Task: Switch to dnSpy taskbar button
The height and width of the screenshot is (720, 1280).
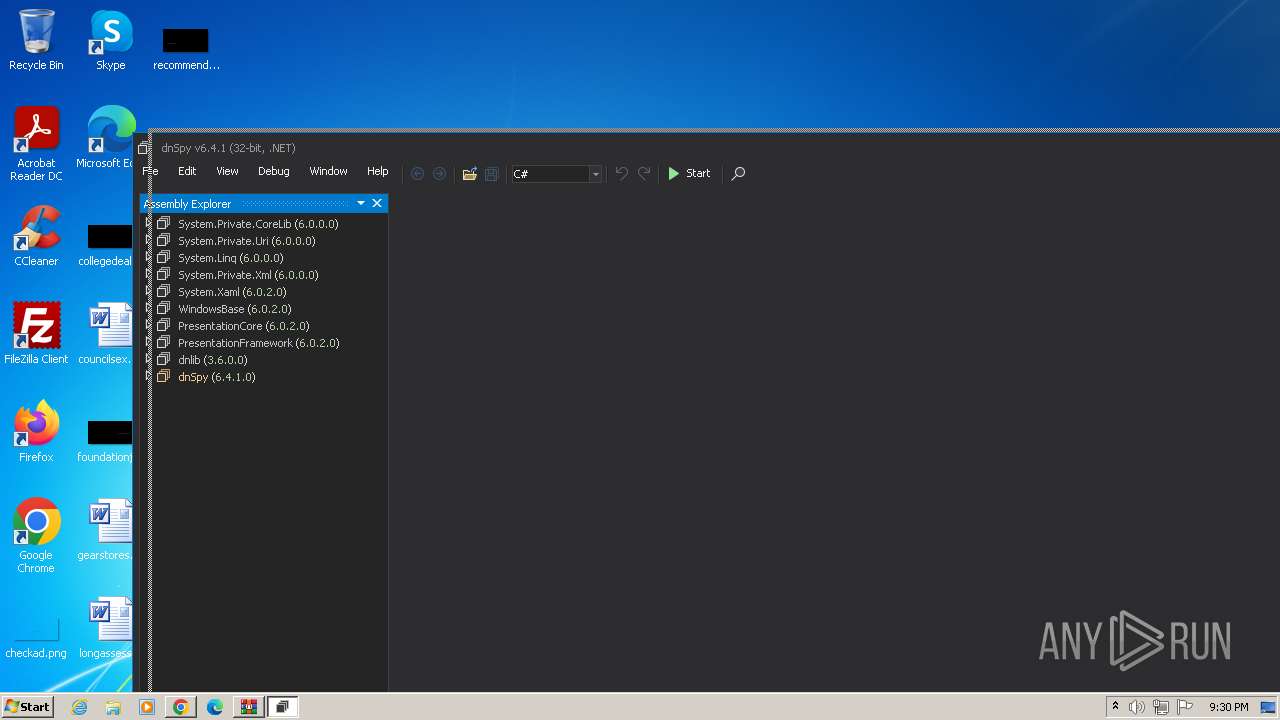Action: click(x=282, y=707)
